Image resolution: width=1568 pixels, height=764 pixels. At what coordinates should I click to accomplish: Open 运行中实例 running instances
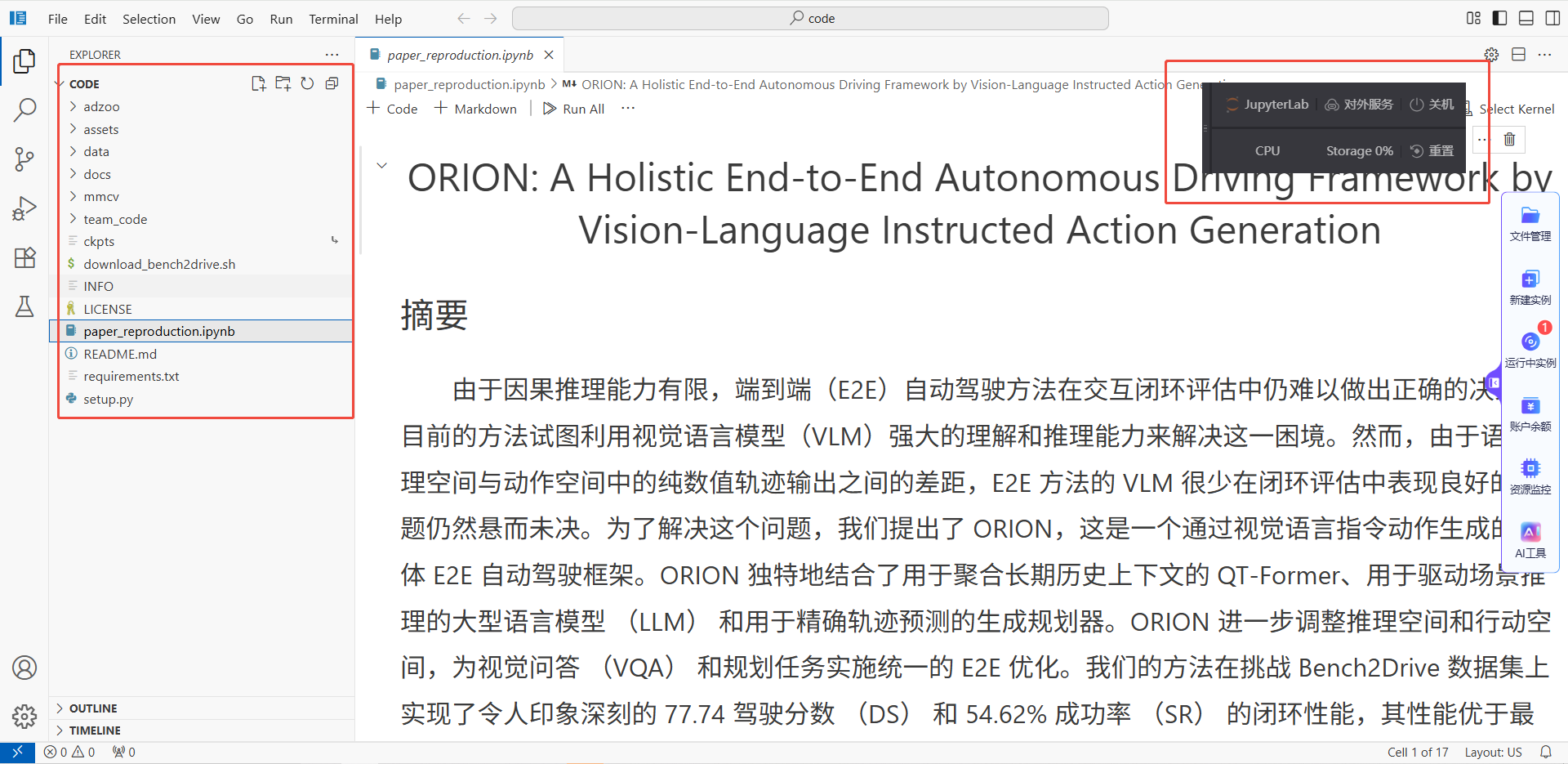pyautogui.click(x=1530, y=351)
